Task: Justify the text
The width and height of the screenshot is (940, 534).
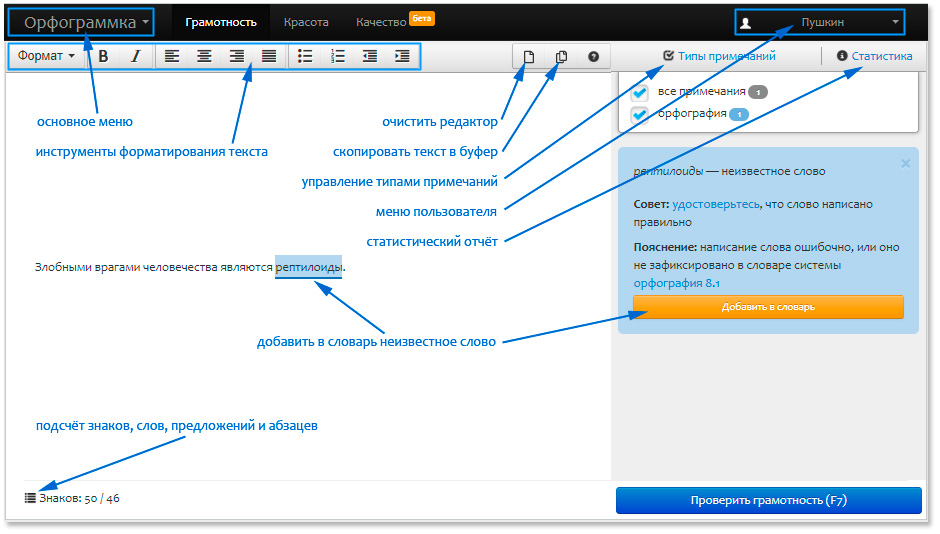Action: 269,56
